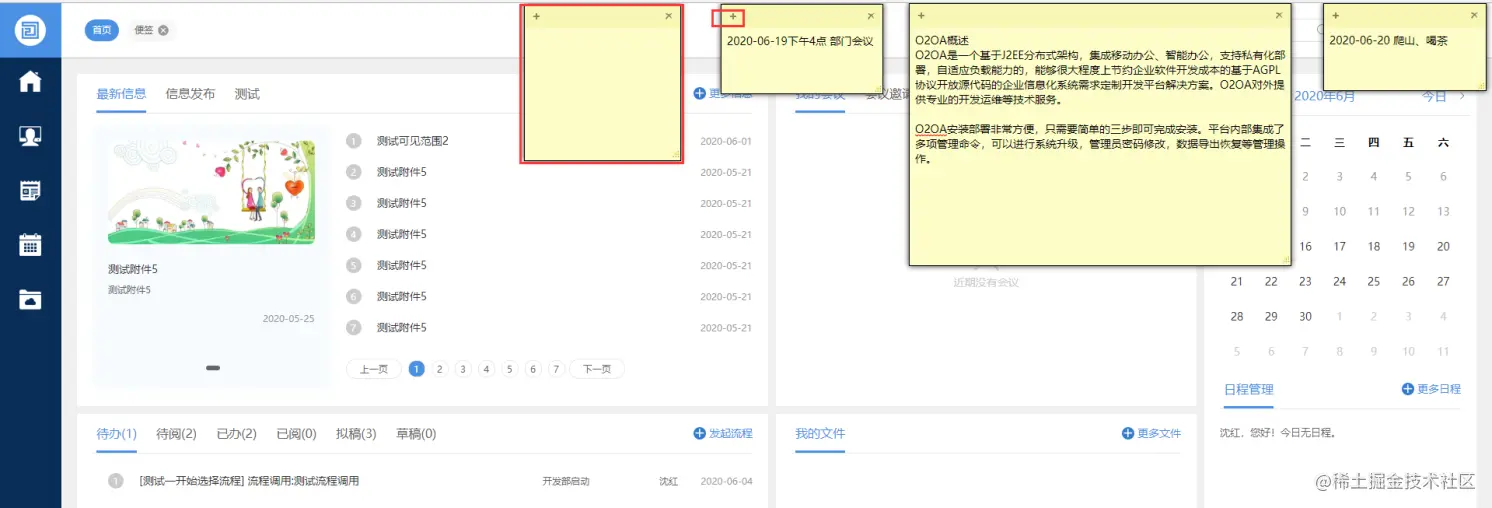Add a new note from the empty sticky note's plus
The image size is (1492, 508).
click(536, 16)
